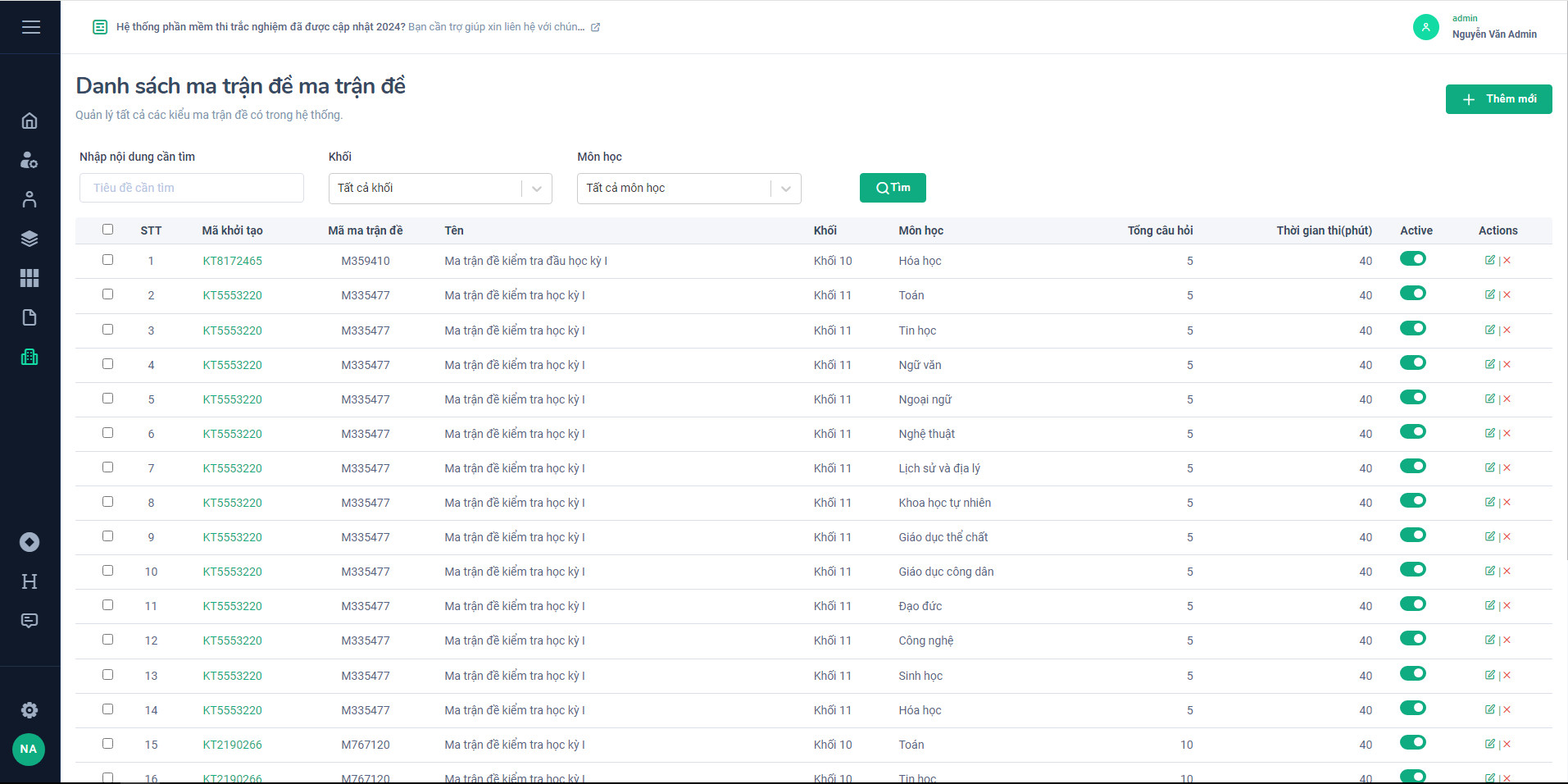Screen dimensions: 1568x784
Task: Click the Tìm search button
Action: tap(893, 188)
